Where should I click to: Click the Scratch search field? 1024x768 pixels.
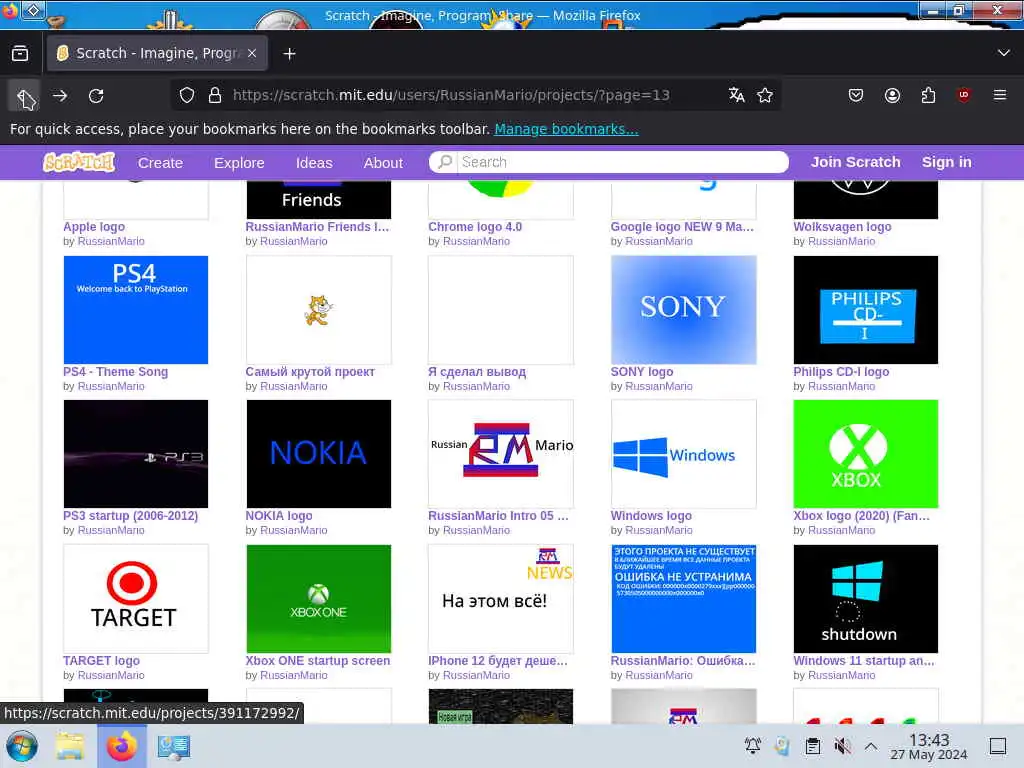click(x=609, y=162)
